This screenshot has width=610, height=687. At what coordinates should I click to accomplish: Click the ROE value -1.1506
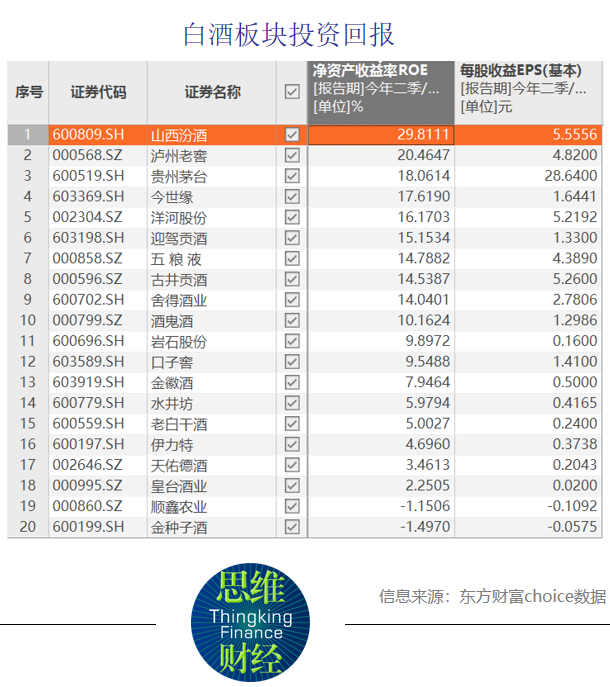[425, 506]
